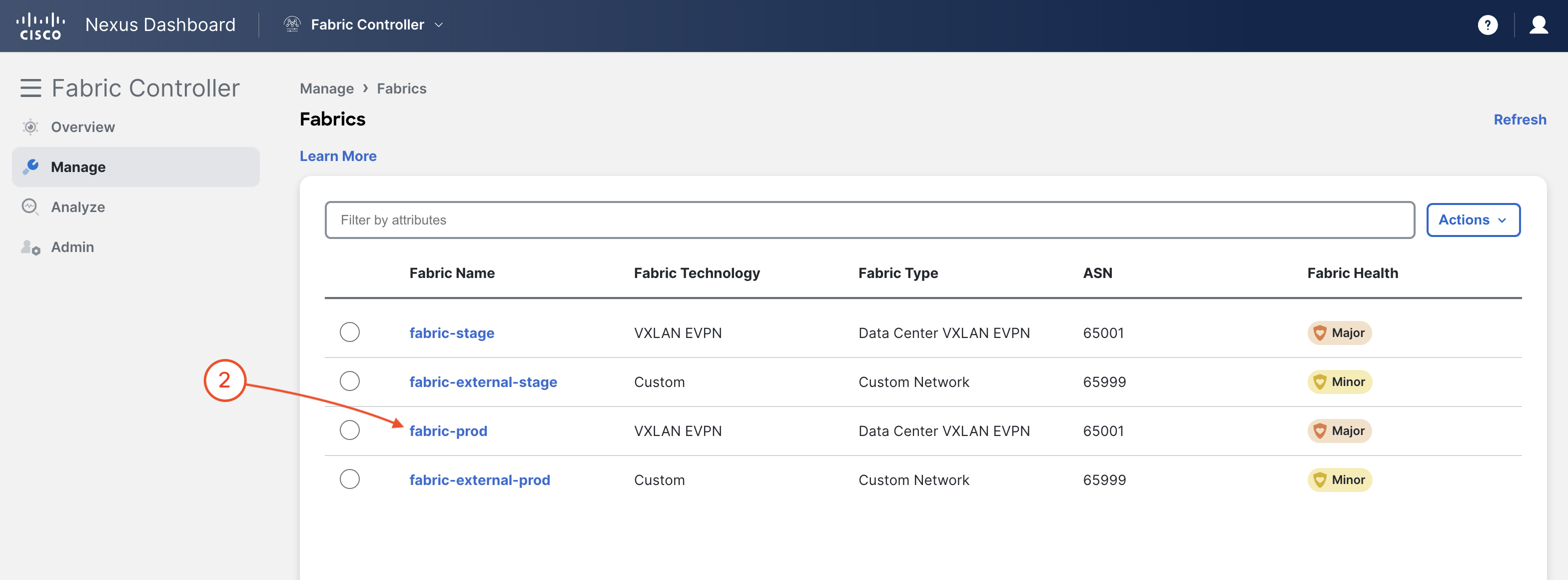Focus the Filter by attributes field
This screenshot has width=1568, height=580.
click(870, 220)
